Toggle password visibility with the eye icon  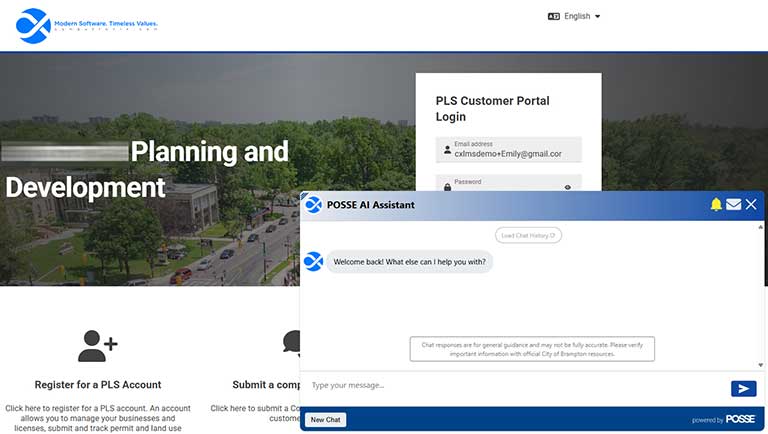(x=567, y=187)
